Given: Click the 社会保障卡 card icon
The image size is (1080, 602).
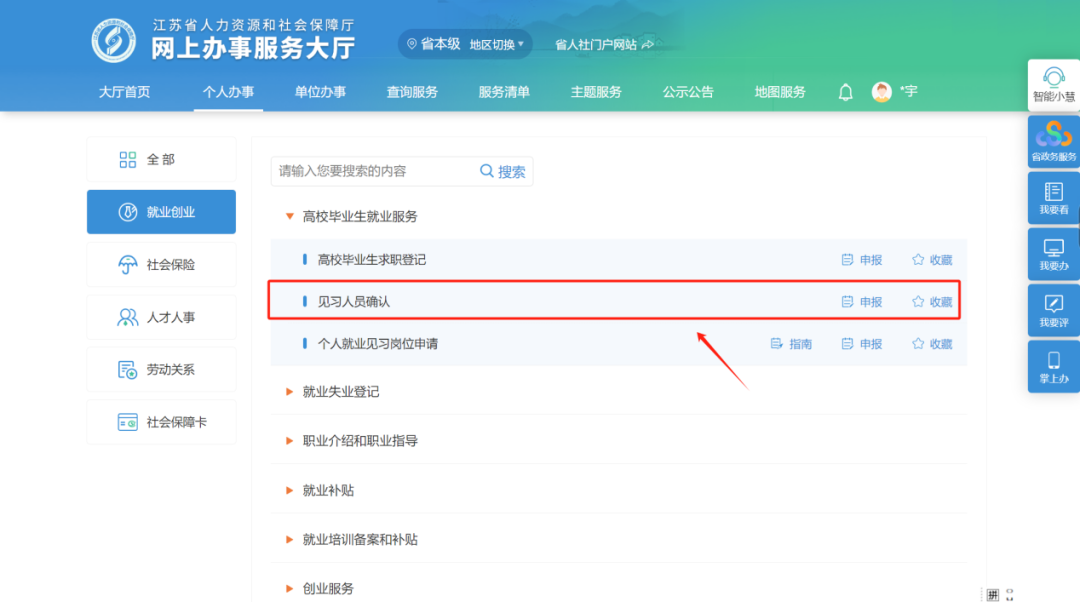Looking at the screenshot, I should [x=127, y=422].
